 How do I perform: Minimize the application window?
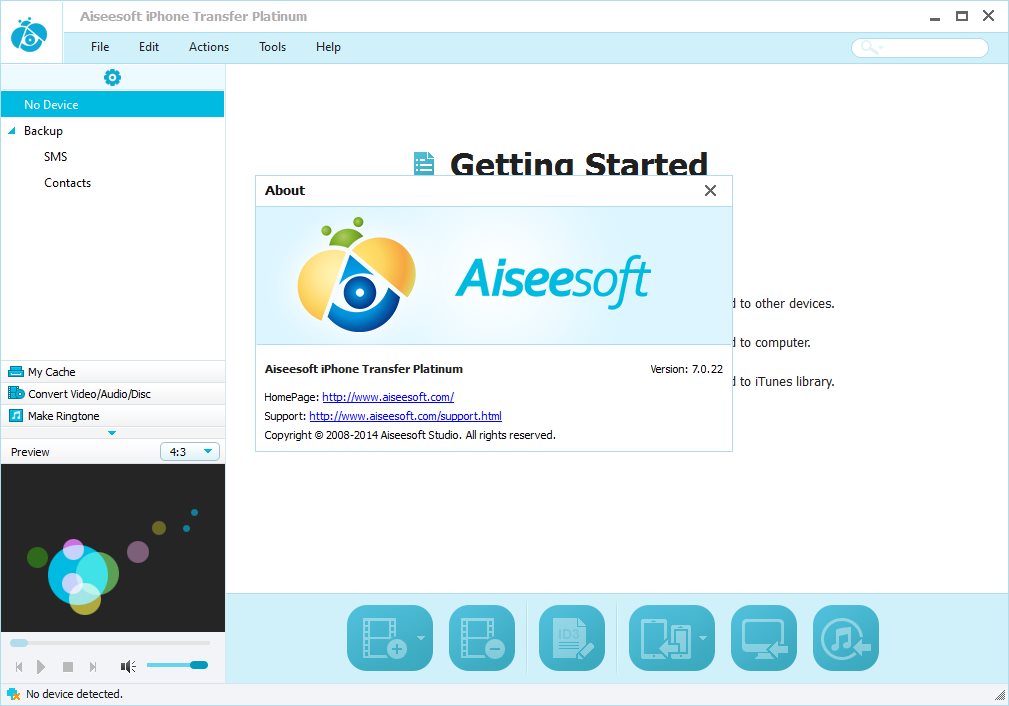[935, 17]
